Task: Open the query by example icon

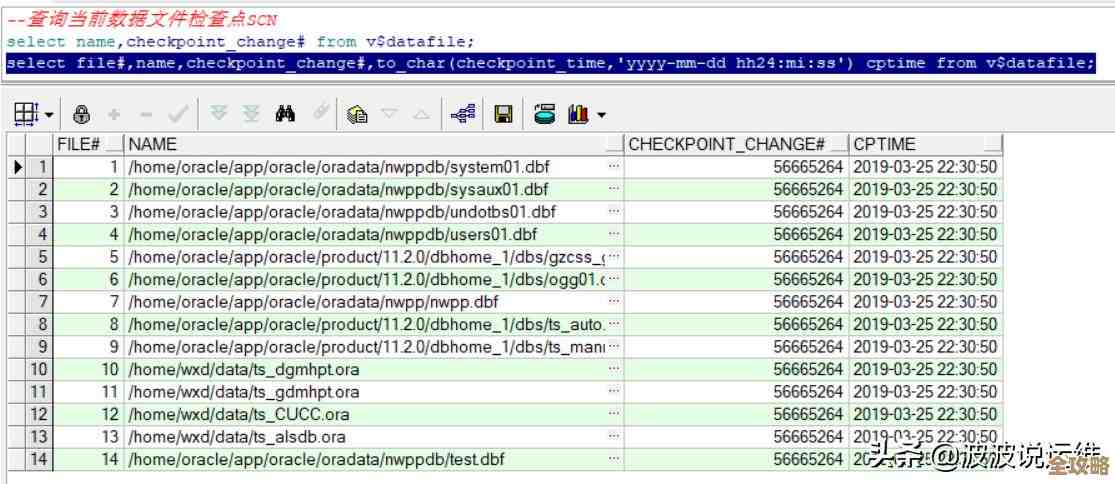Action: click(357, 114)
